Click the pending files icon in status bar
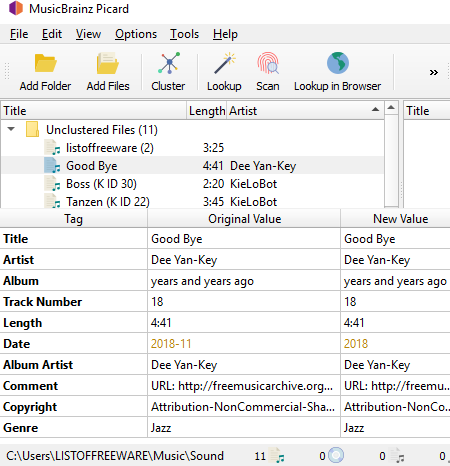This screenshot has width=450, height=466. [396, 456]
